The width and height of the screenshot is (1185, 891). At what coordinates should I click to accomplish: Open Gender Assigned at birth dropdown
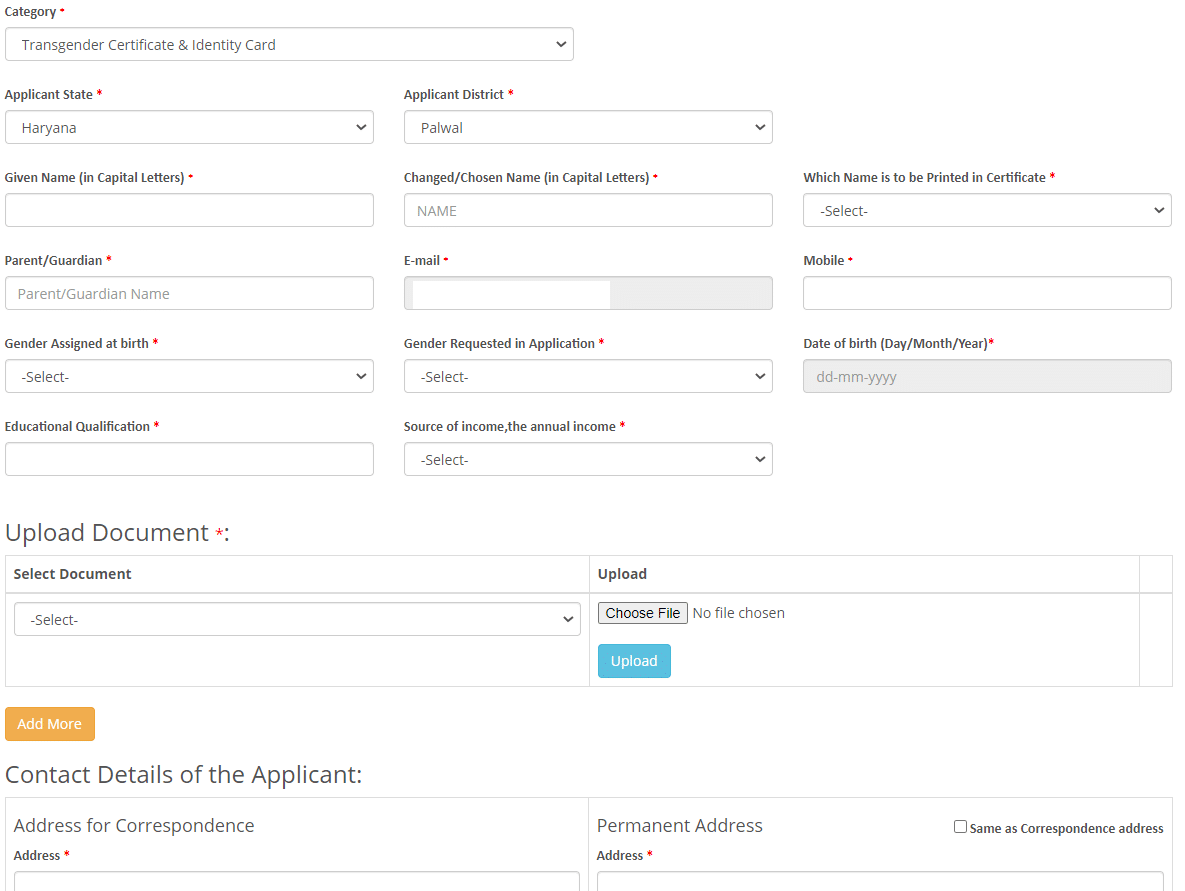189,377
